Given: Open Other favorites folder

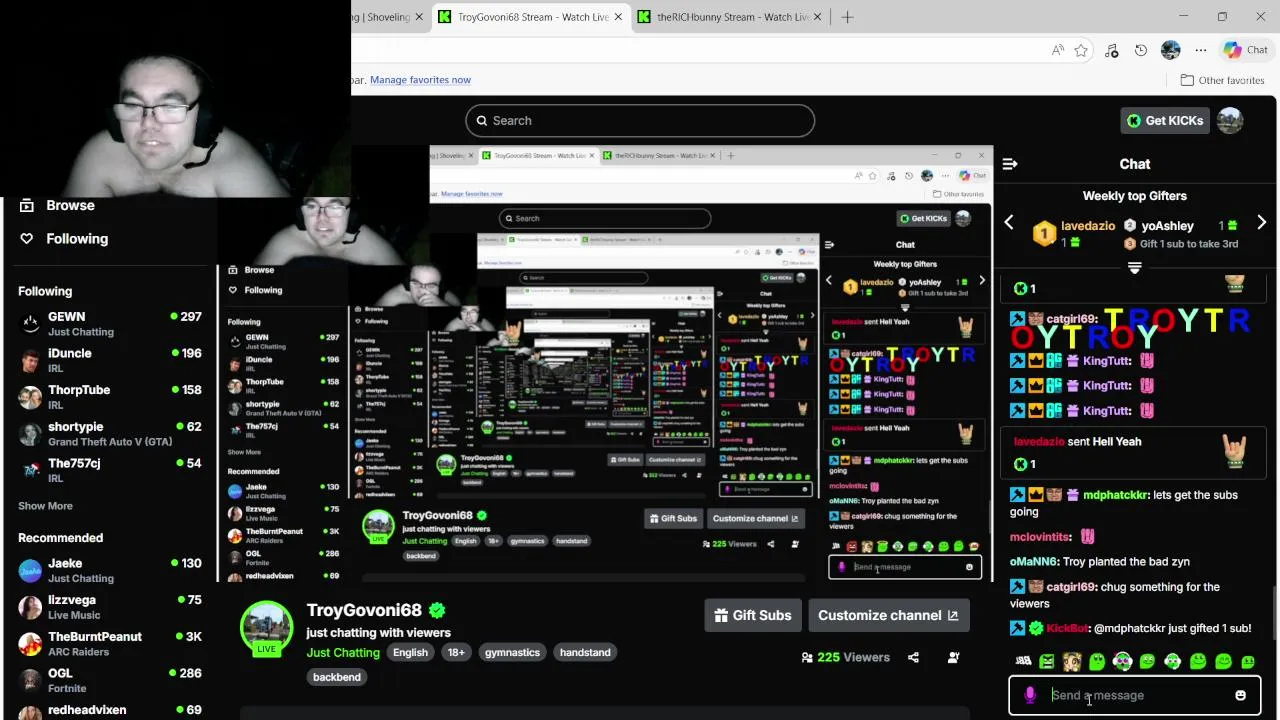Looking at the screenshot, I should [x=1222, y=80].
